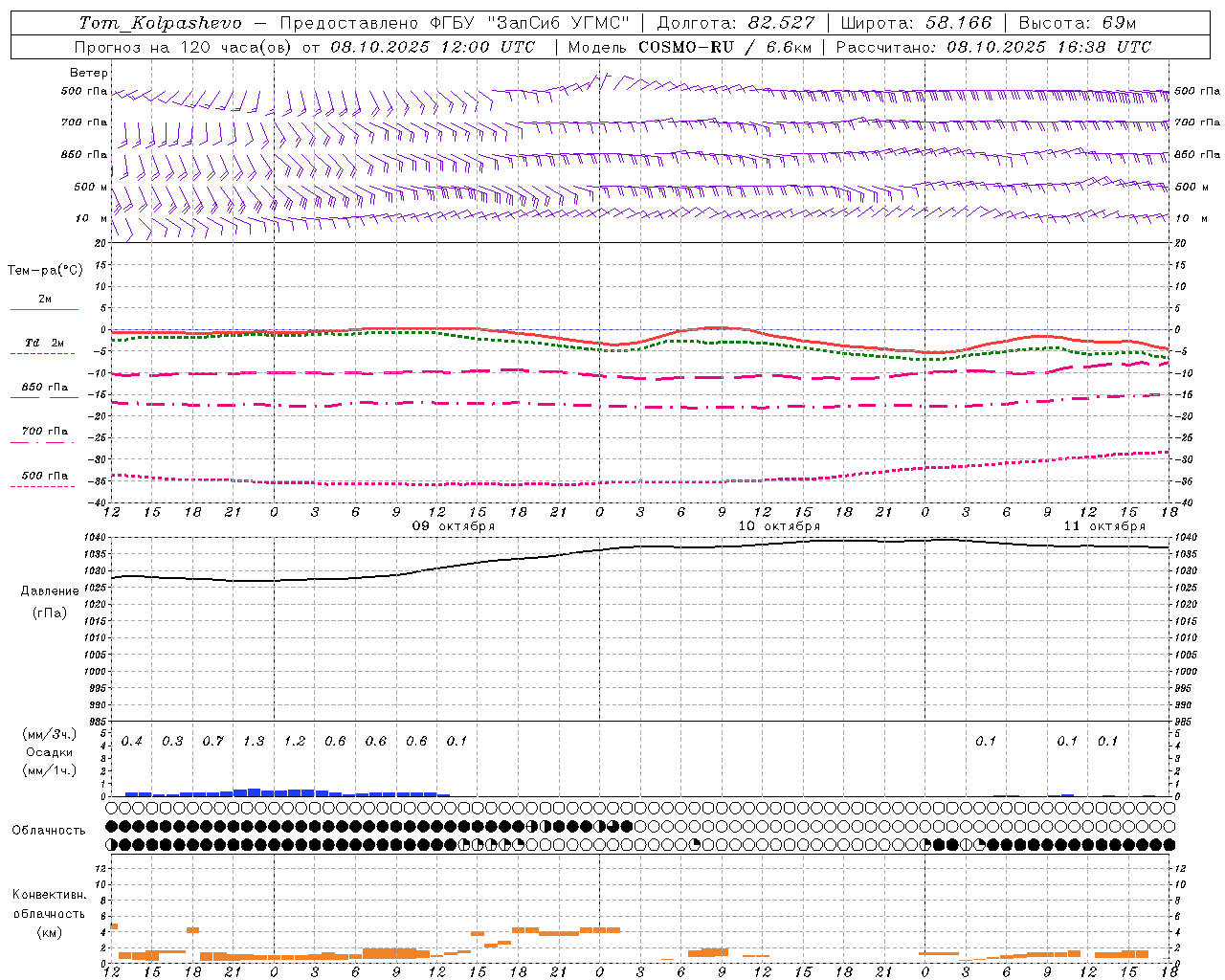This screenshot has width=1225, height=980.
Task: Click the '(км)' convective cloud height unit
Action: (50, 932)
